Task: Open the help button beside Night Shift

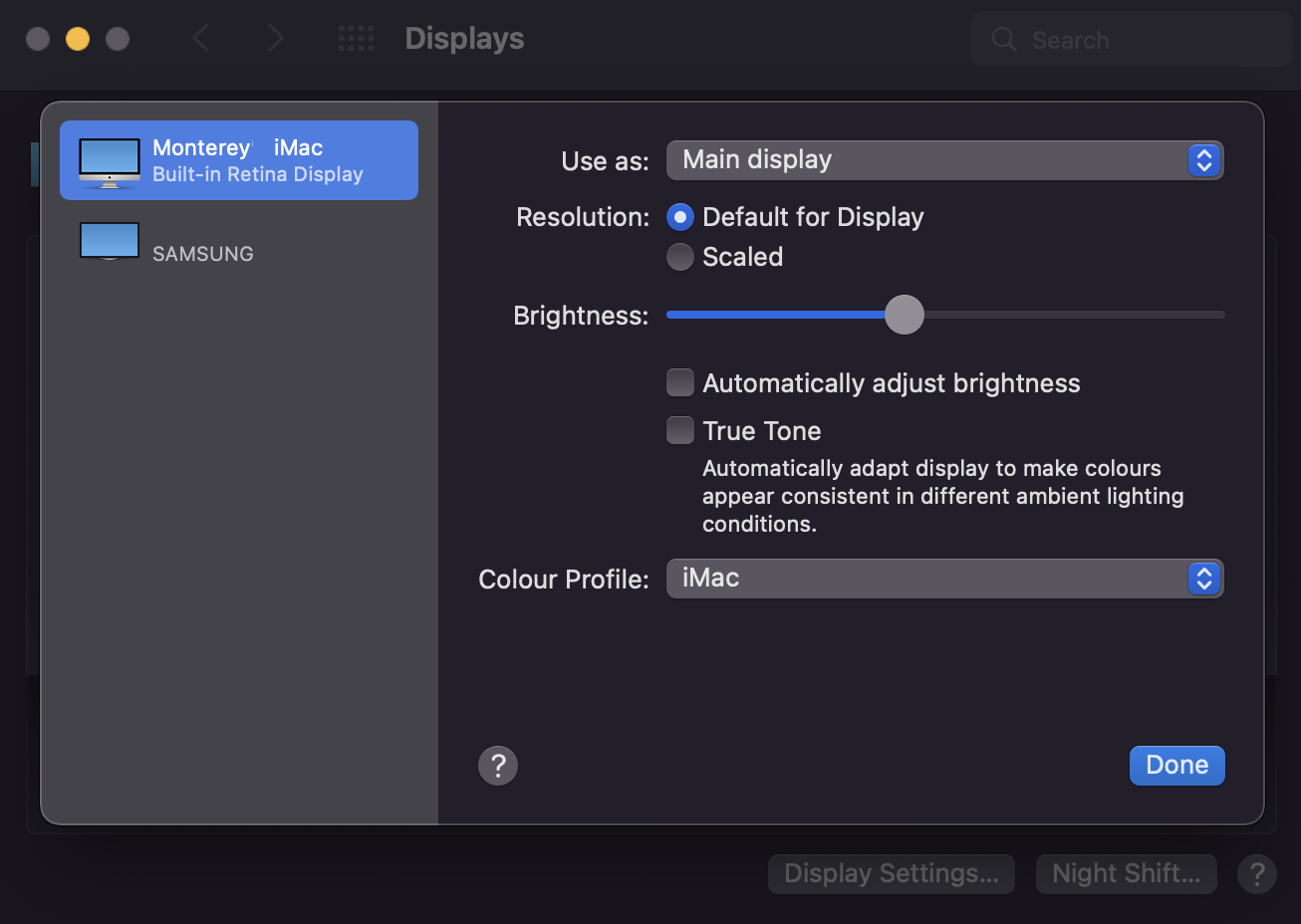Action: pyautogui.click(x=1256, y=874)
